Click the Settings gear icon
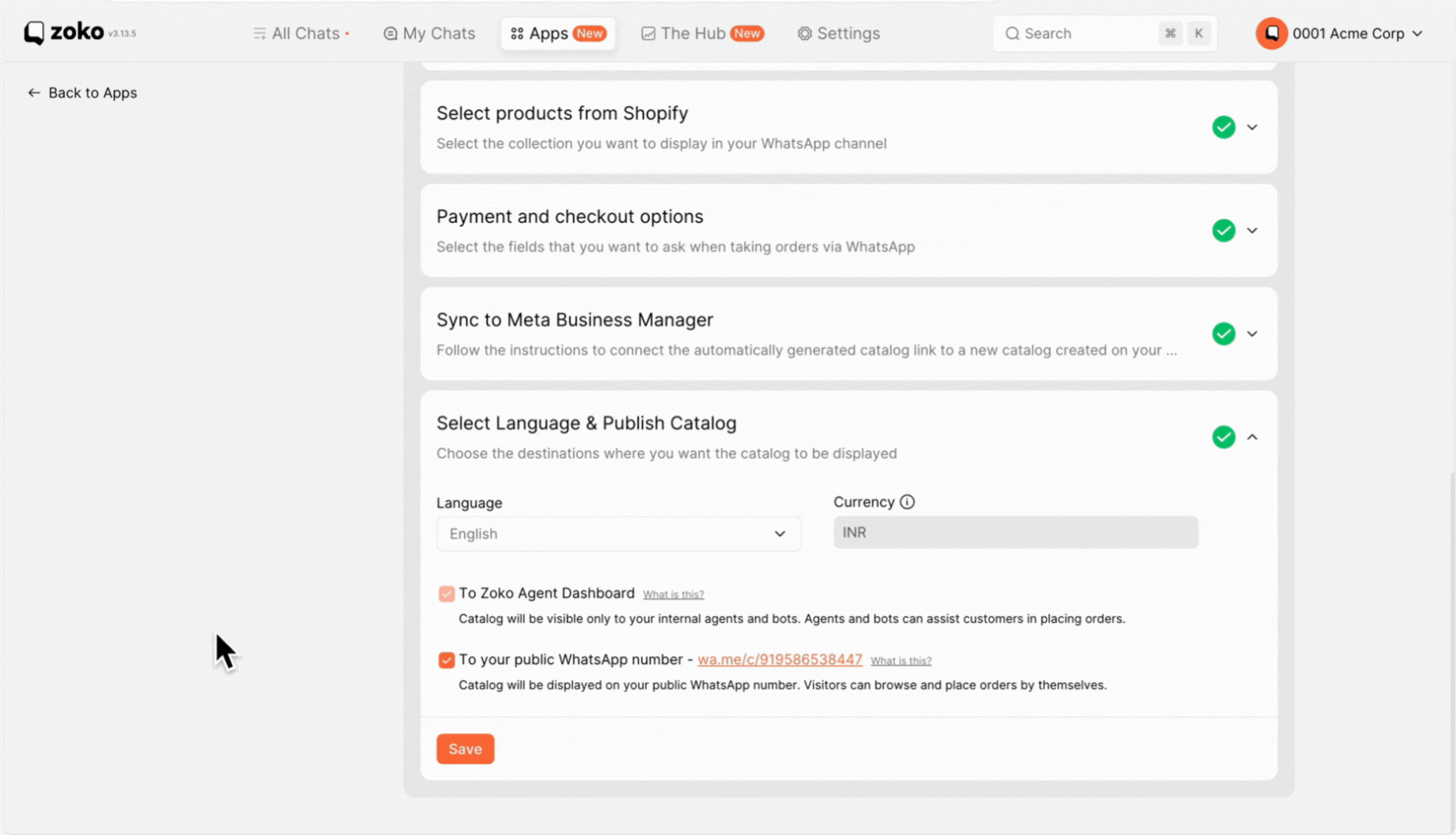 [x=804, y=33]
